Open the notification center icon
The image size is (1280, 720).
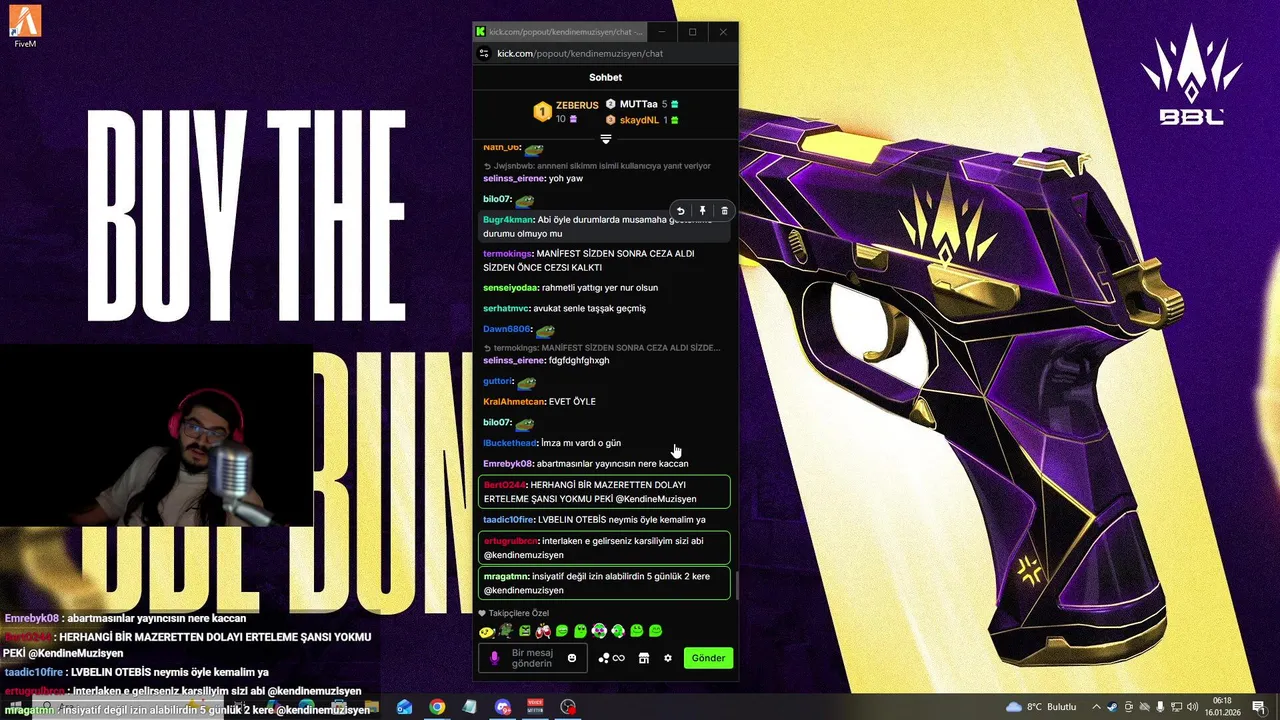pos(1258,707)
